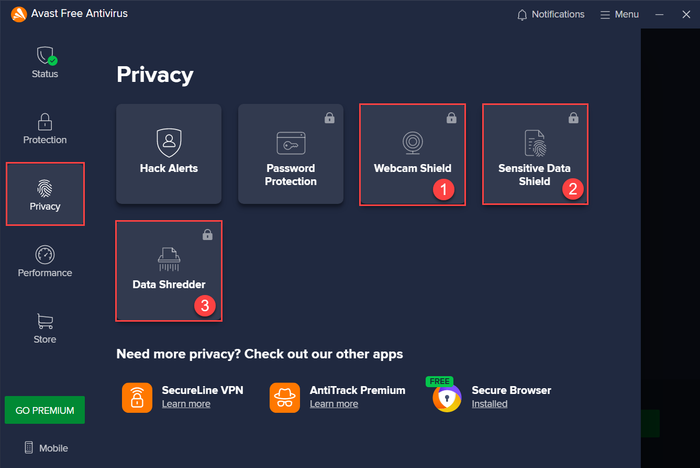This screenshot has height=468, width=700.
Task: Open the Performance gauge section
Action: (45, 261)
